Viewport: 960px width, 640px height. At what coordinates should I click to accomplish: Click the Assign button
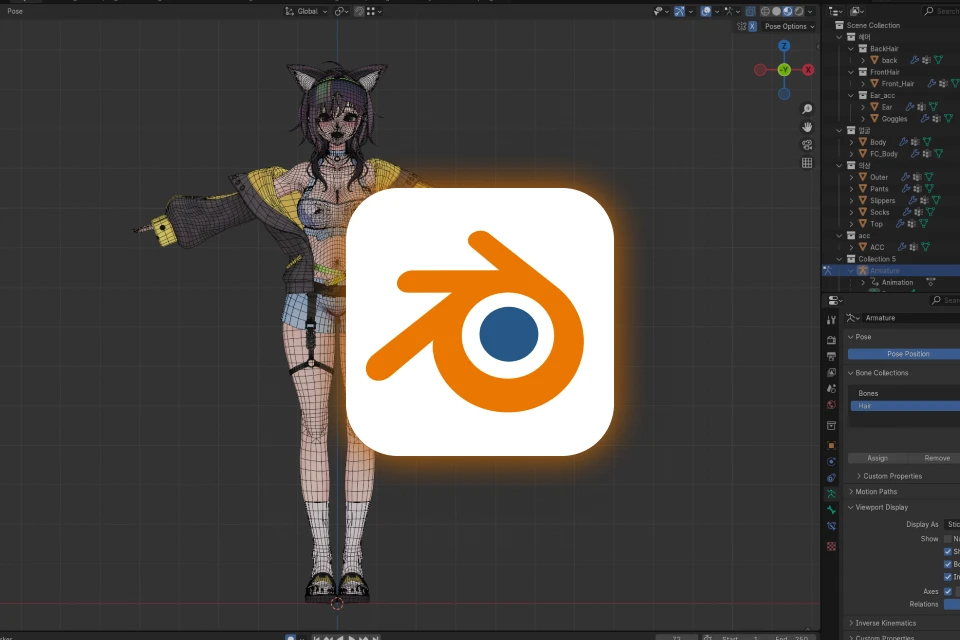point(877,458)
